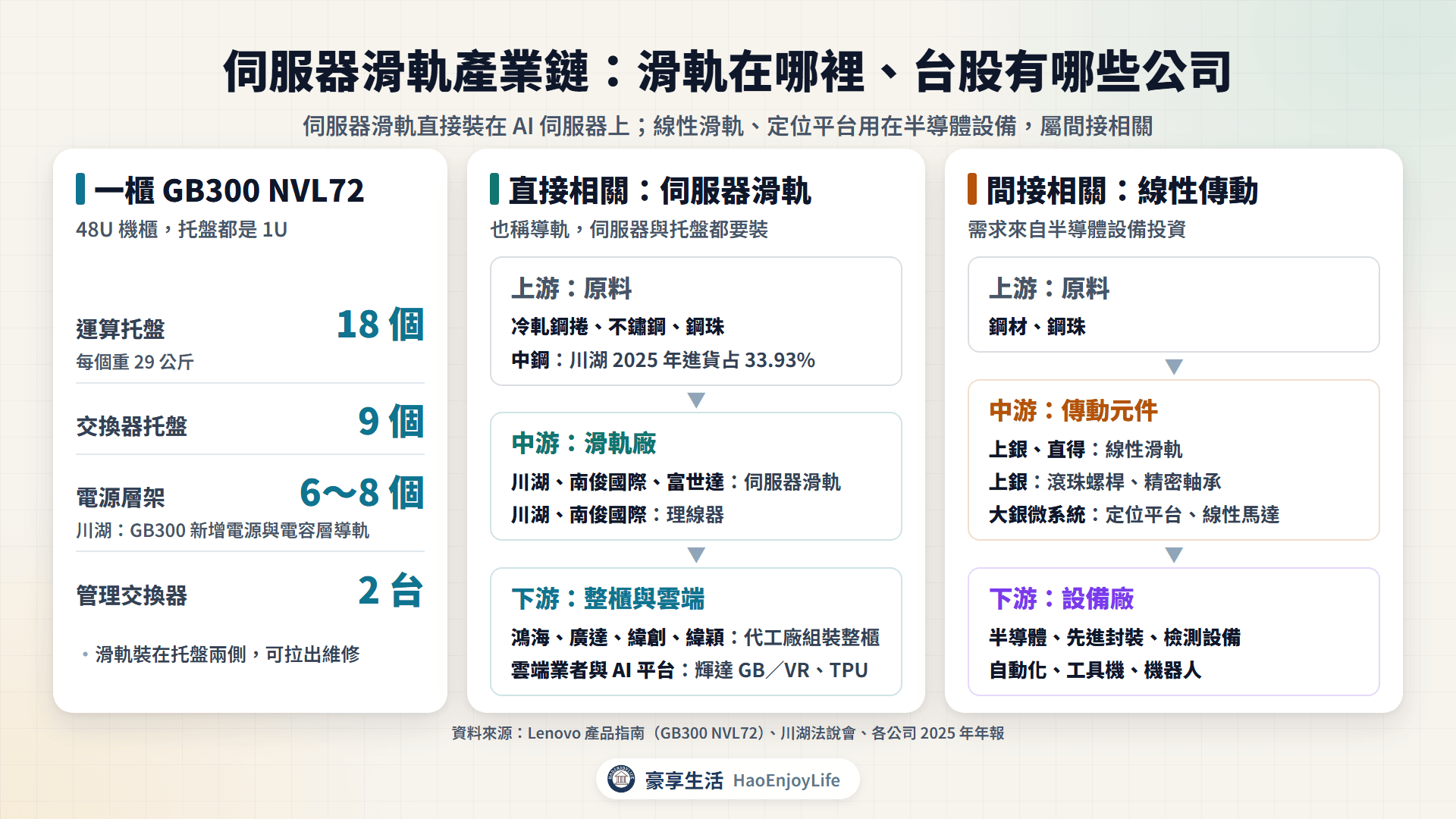Click the heading 直接相關：伺服器滑軌
The height and width of the screenshot is (819, 1456).
point(660,190)
